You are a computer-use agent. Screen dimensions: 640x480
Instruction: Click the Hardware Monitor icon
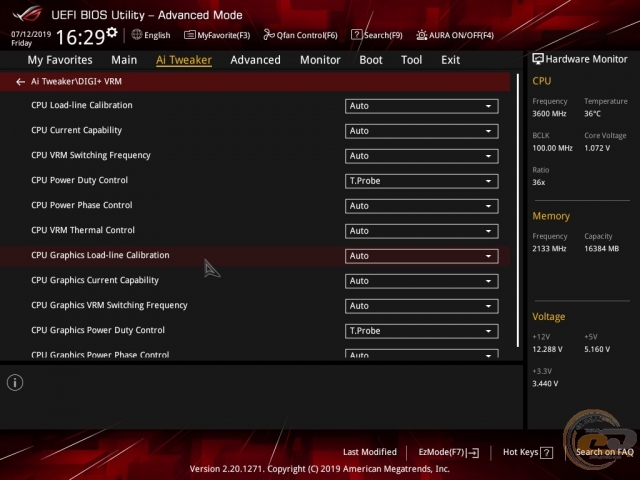click(538, 59)
